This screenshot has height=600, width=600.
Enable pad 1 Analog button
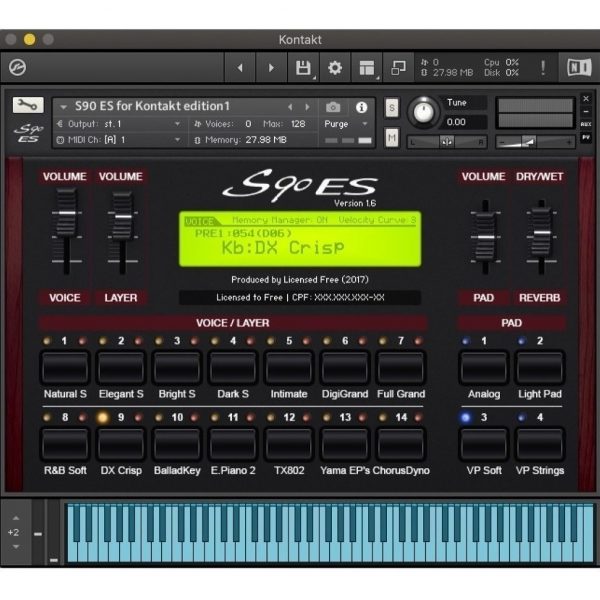click(484, 368)
